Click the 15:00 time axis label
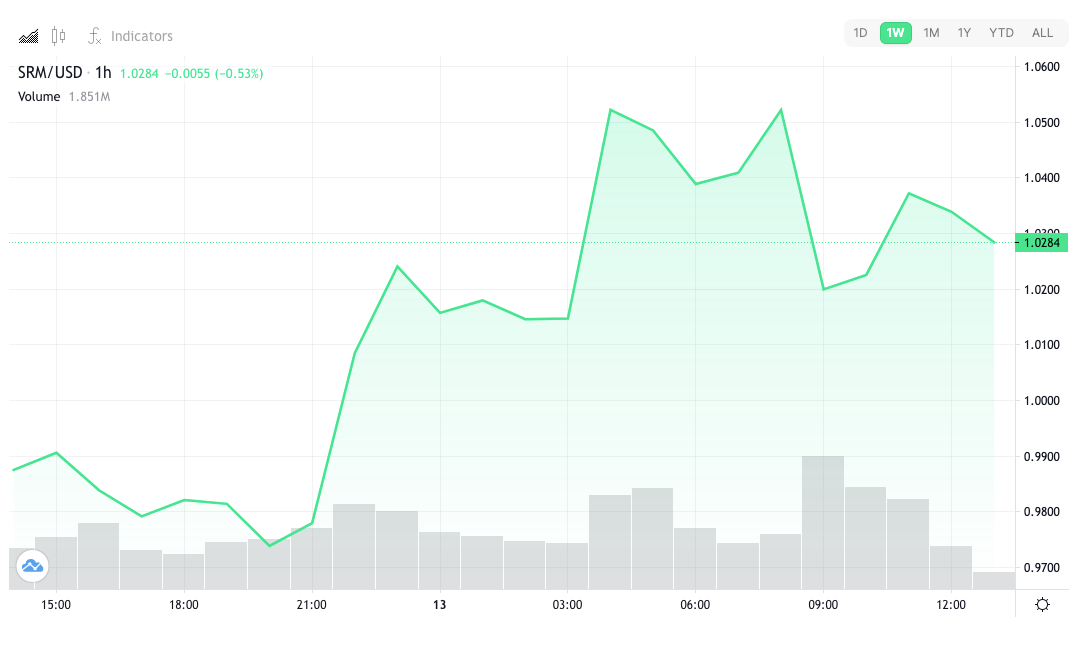The image size is (1085, 646). pyautogui.click(x=56, y=605)
